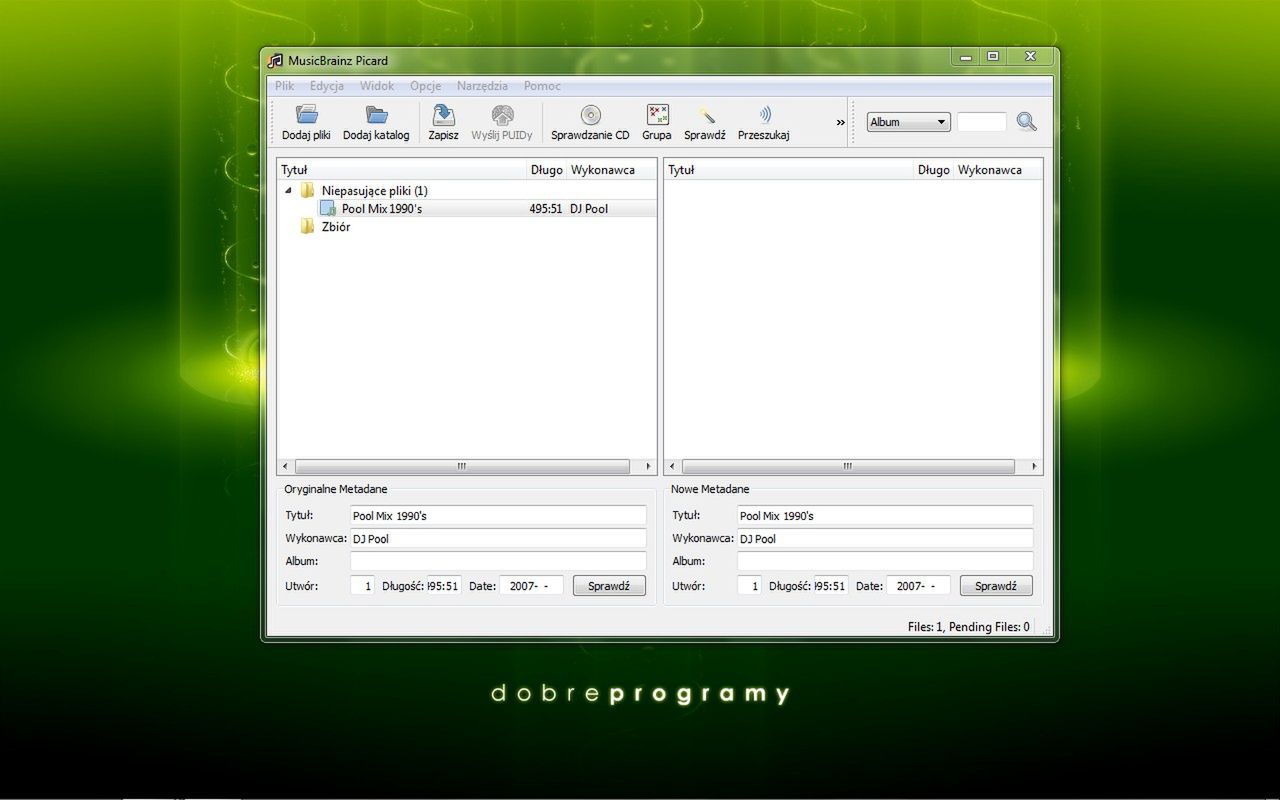
Task: Expand the toolbar overflow chevron
Action: (840, 122)
